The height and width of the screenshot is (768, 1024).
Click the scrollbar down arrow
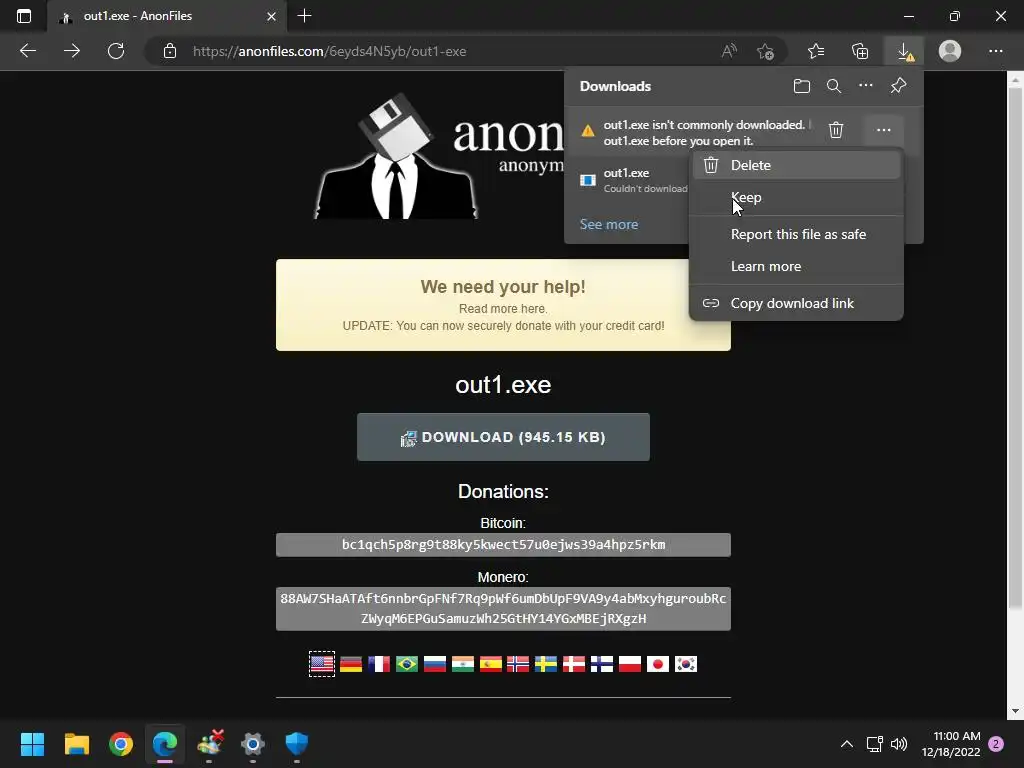tap(1015, 711)
